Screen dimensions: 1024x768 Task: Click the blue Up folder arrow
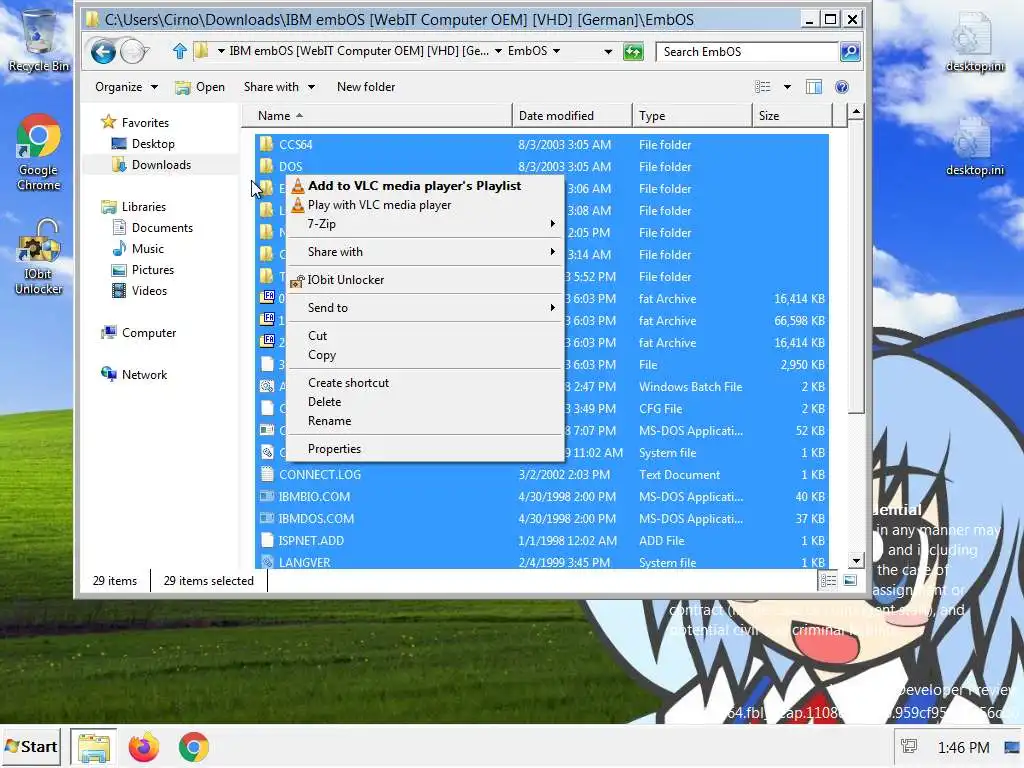coord(180,51)
